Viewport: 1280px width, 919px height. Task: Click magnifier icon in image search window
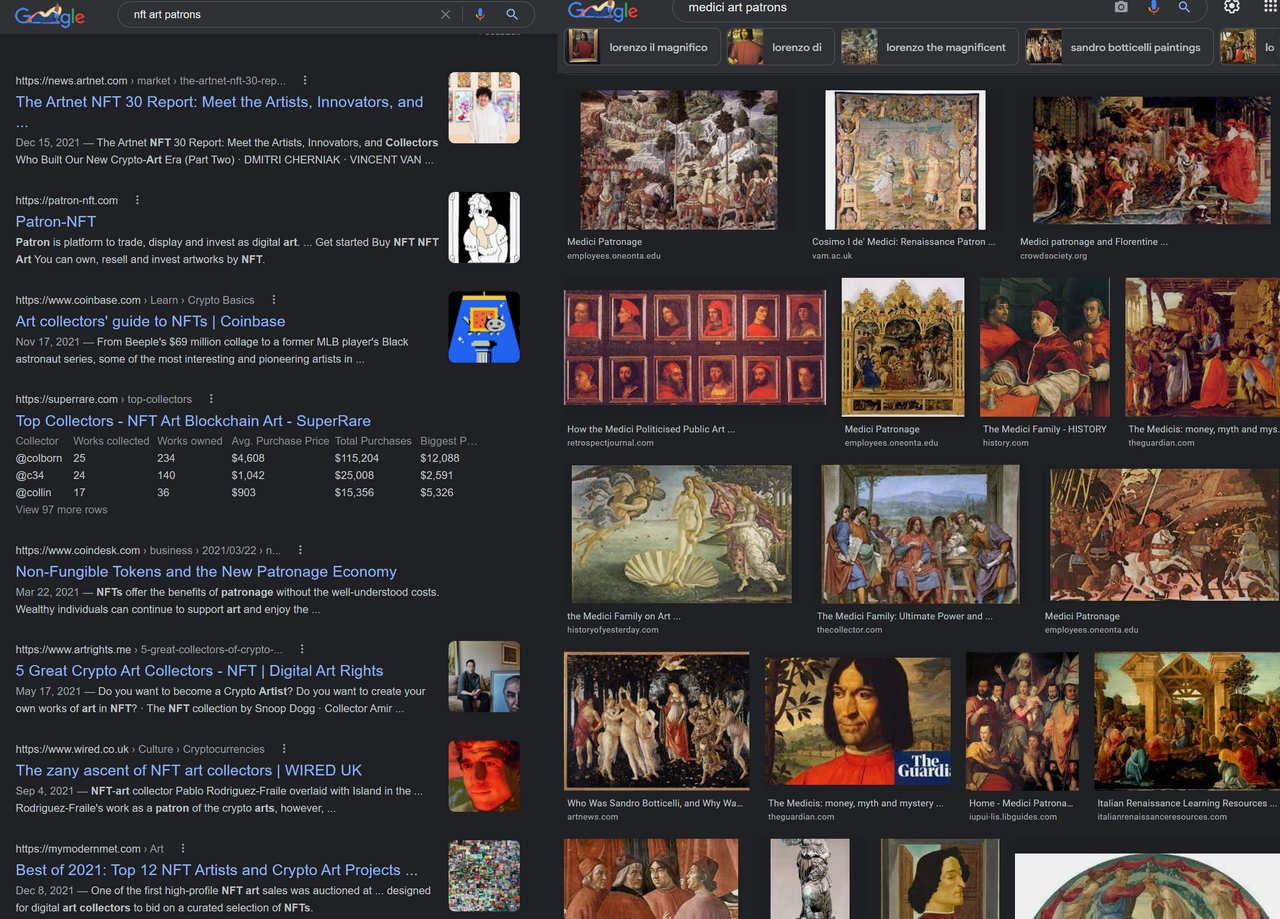1184,7
